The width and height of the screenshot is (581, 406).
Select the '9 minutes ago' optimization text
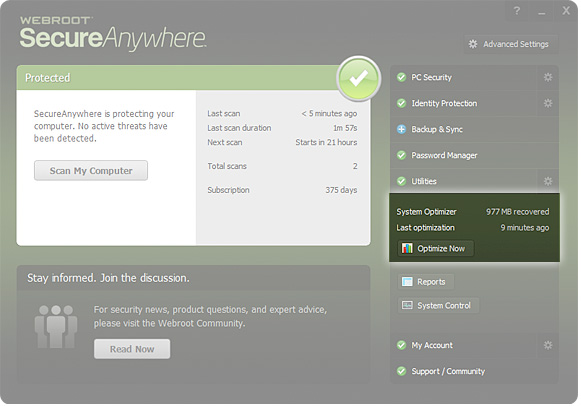pyautogui.click(x=525, y=228)
